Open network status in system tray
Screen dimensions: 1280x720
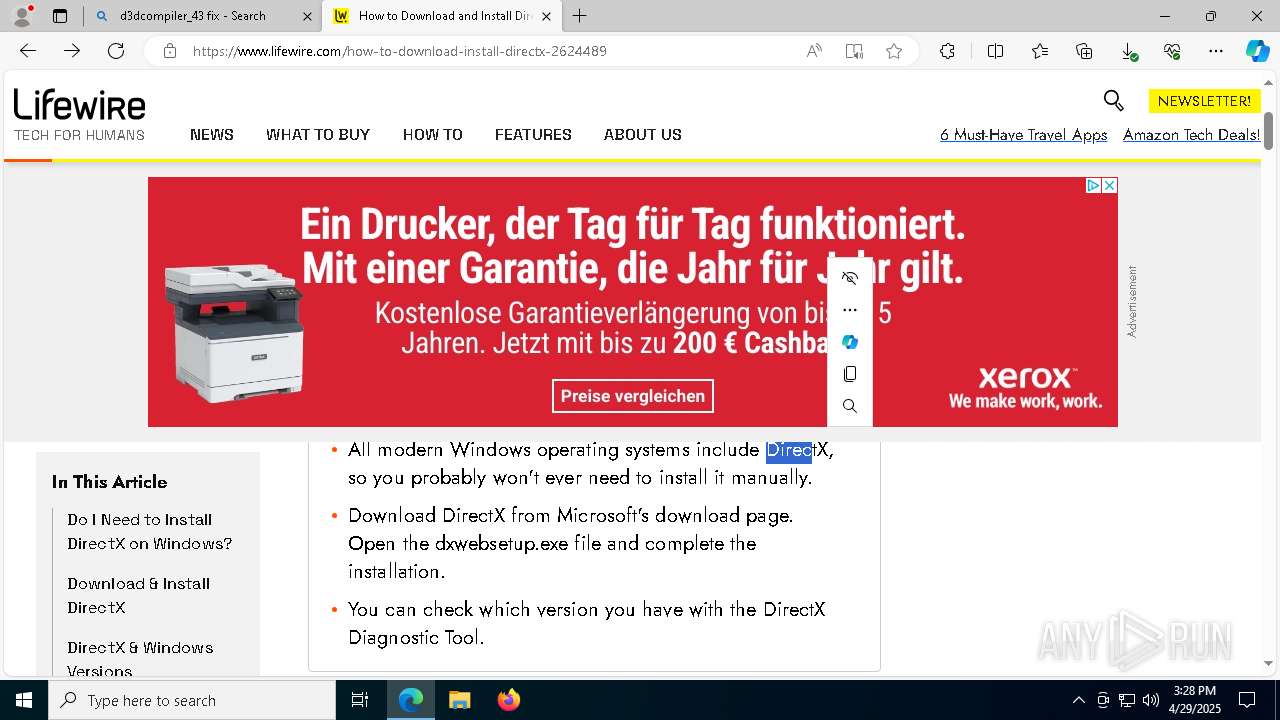[x=1126, y=700]
